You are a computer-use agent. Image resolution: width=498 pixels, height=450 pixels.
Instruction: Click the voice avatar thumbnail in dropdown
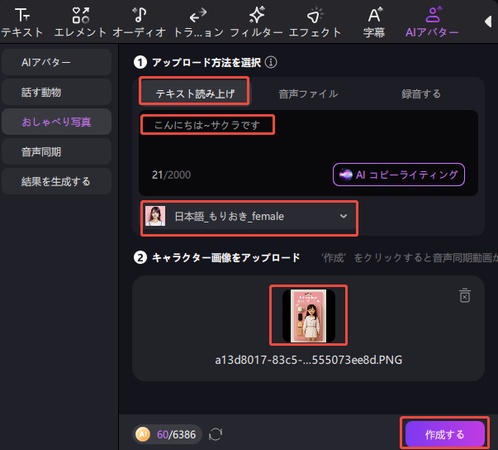pos(155,216)
